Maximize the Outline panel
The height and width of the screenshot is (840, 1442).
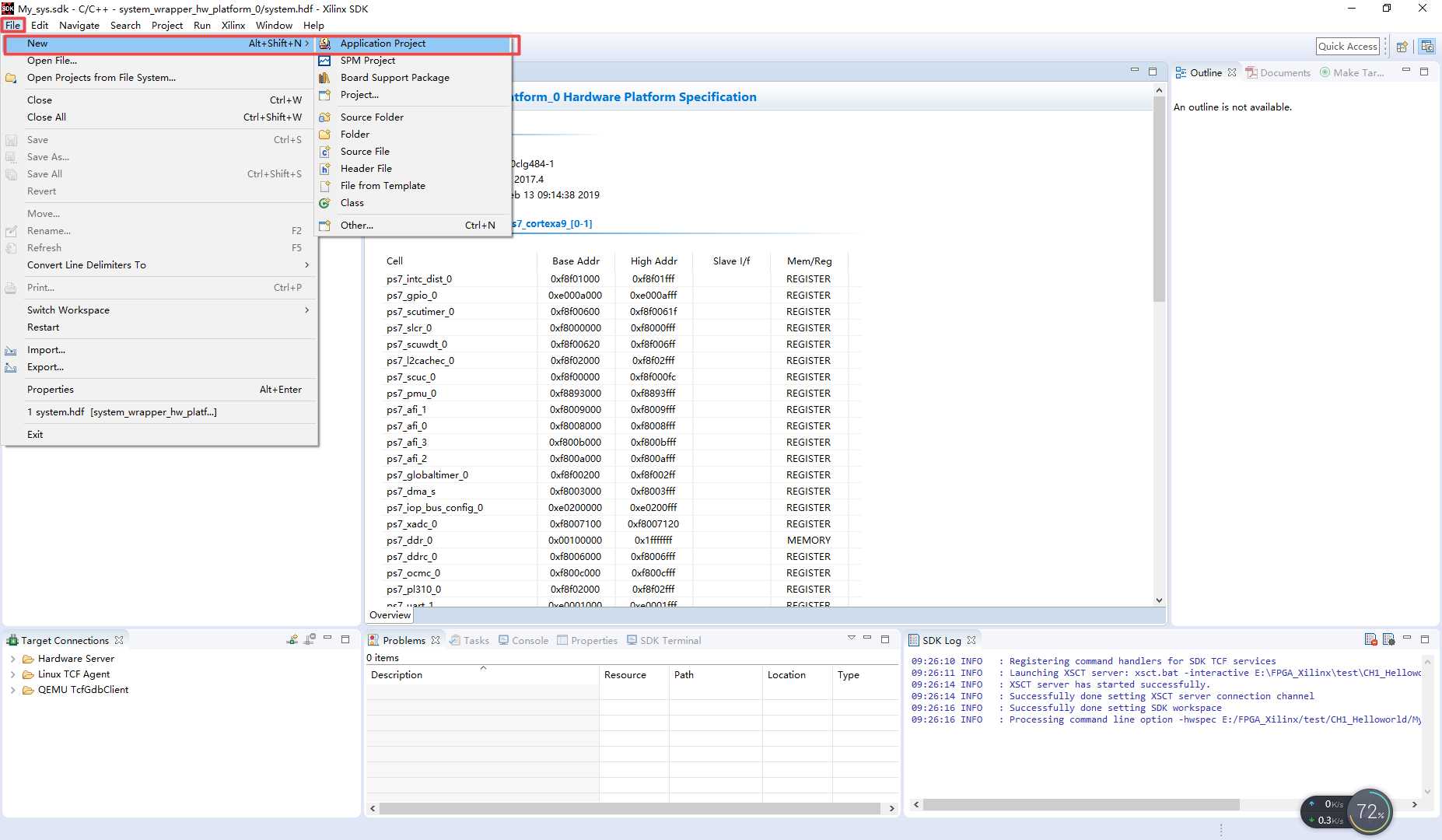(1424, 72)
